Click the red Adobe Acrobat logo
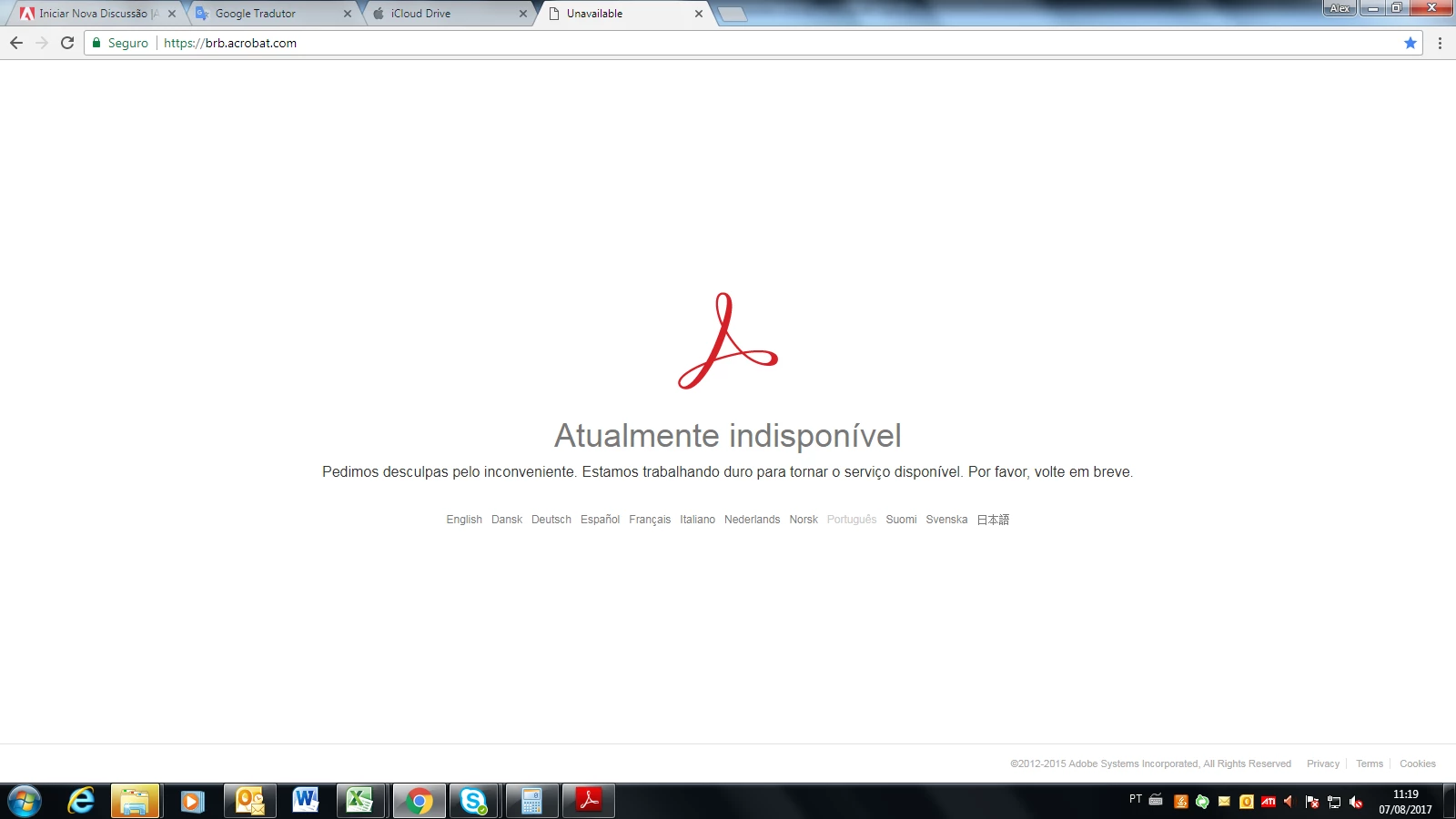The image size is (1456, 819). tap(728, 340)
